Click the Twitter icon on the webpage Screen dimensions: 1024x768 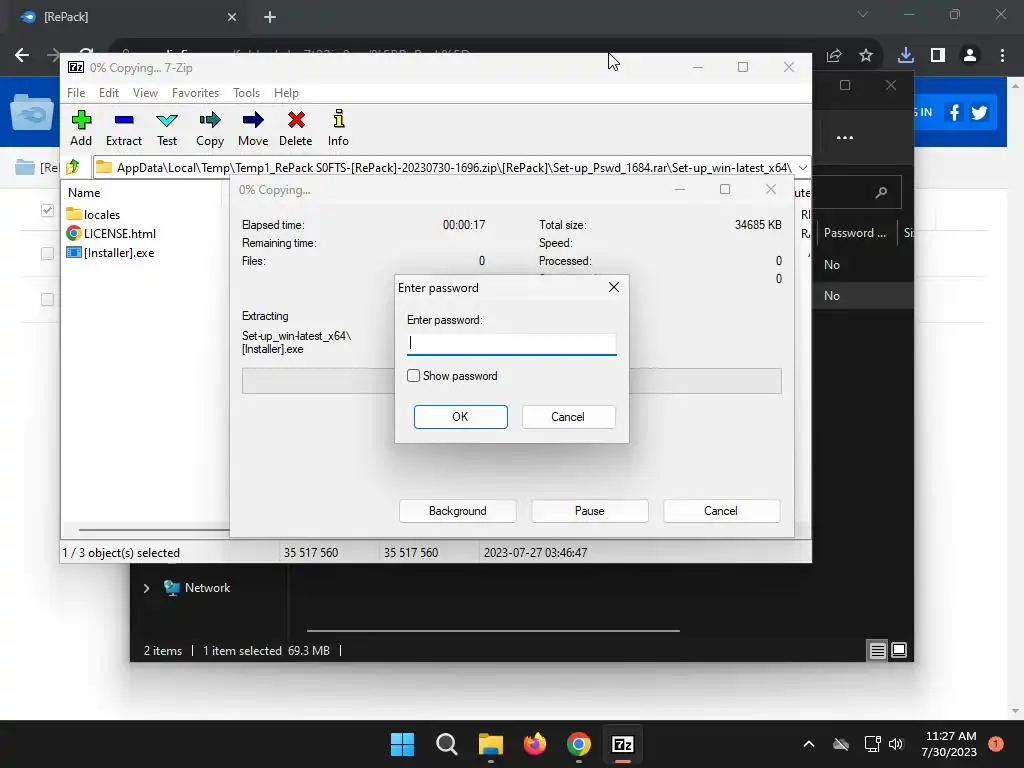[x=979, y=112]
